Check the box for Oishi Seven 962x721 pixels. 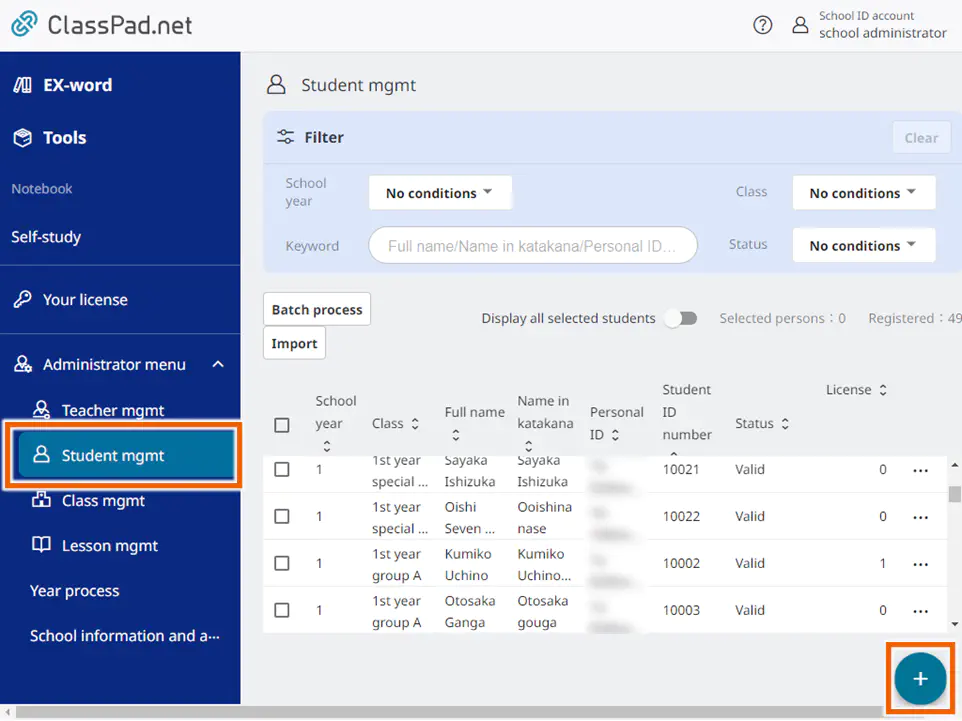pyautogui.click(x=282, y=516)
